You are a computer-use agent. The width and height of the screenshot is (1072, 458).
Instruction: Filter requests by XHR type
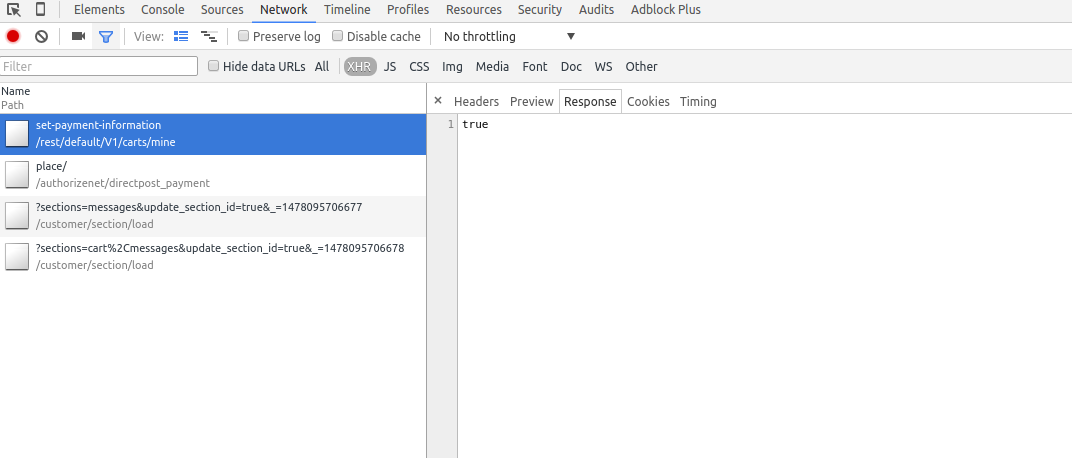[360, 66]
